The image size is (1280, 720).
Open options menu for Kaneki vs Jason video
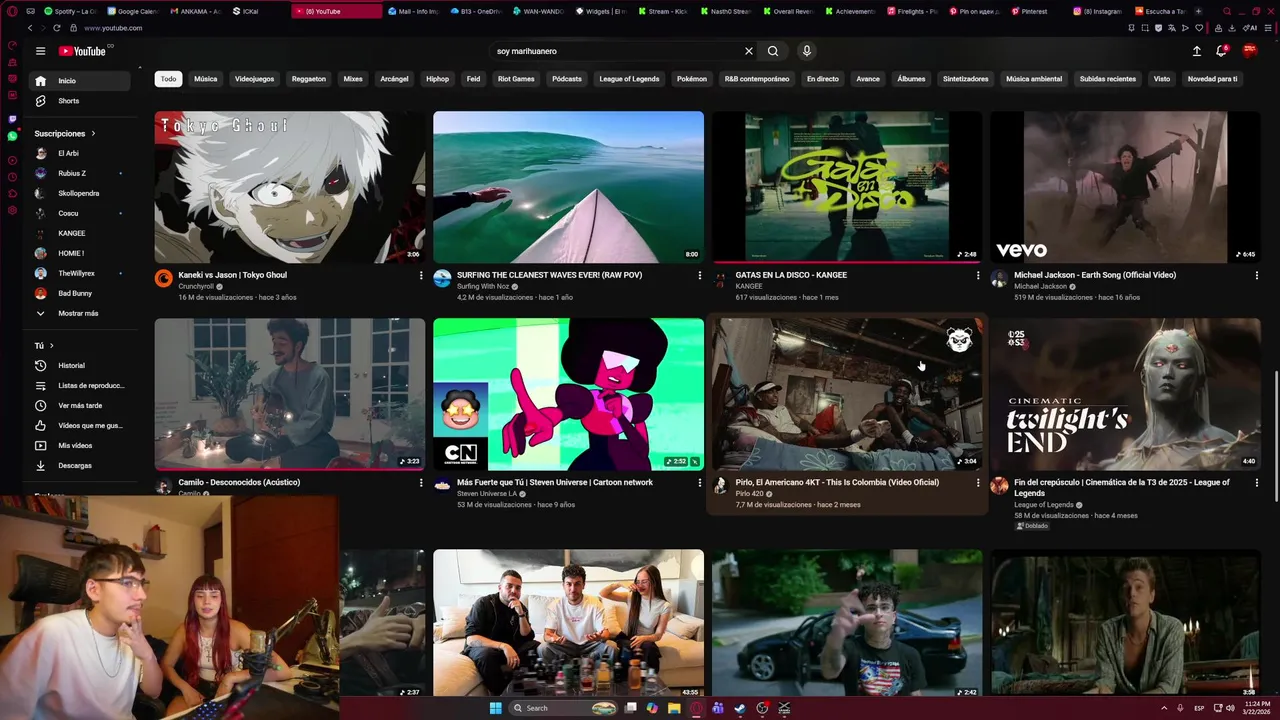pyautogui.click(x=421, y=275)
